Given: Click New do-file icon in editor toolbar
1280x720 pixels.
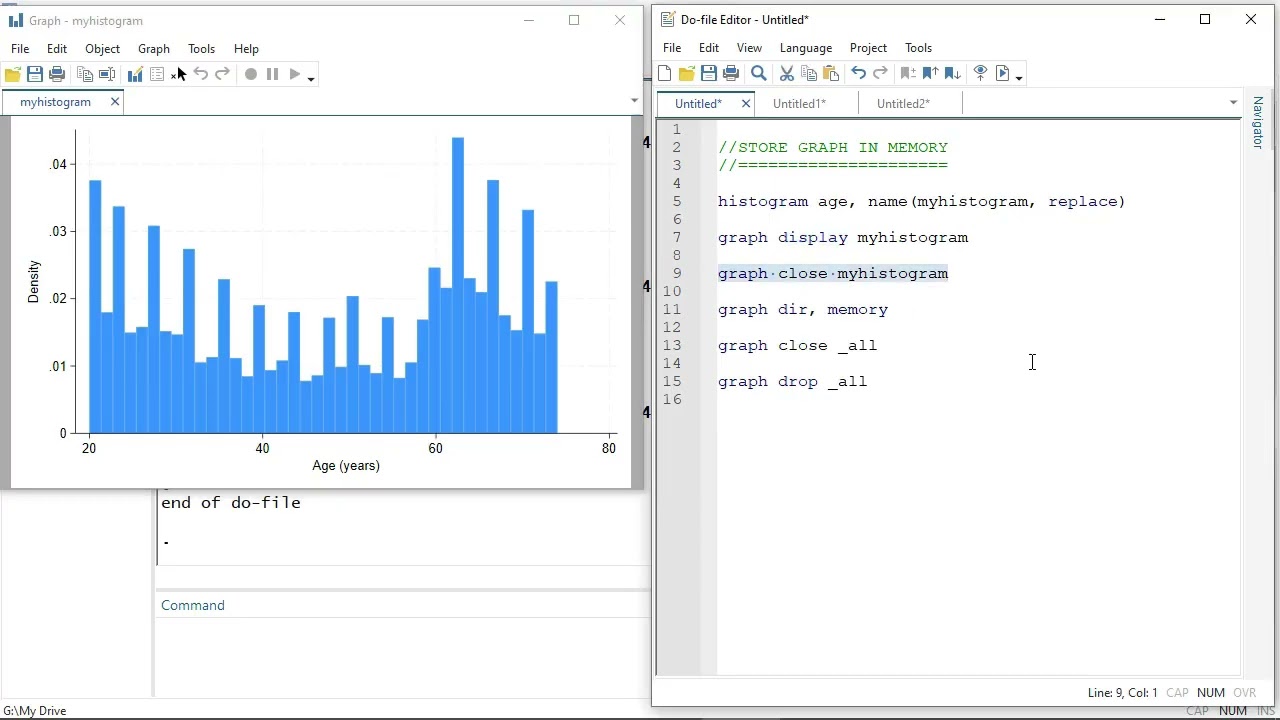Looking at the screenshot, I should pyautogui.click(x=665, y=73).
